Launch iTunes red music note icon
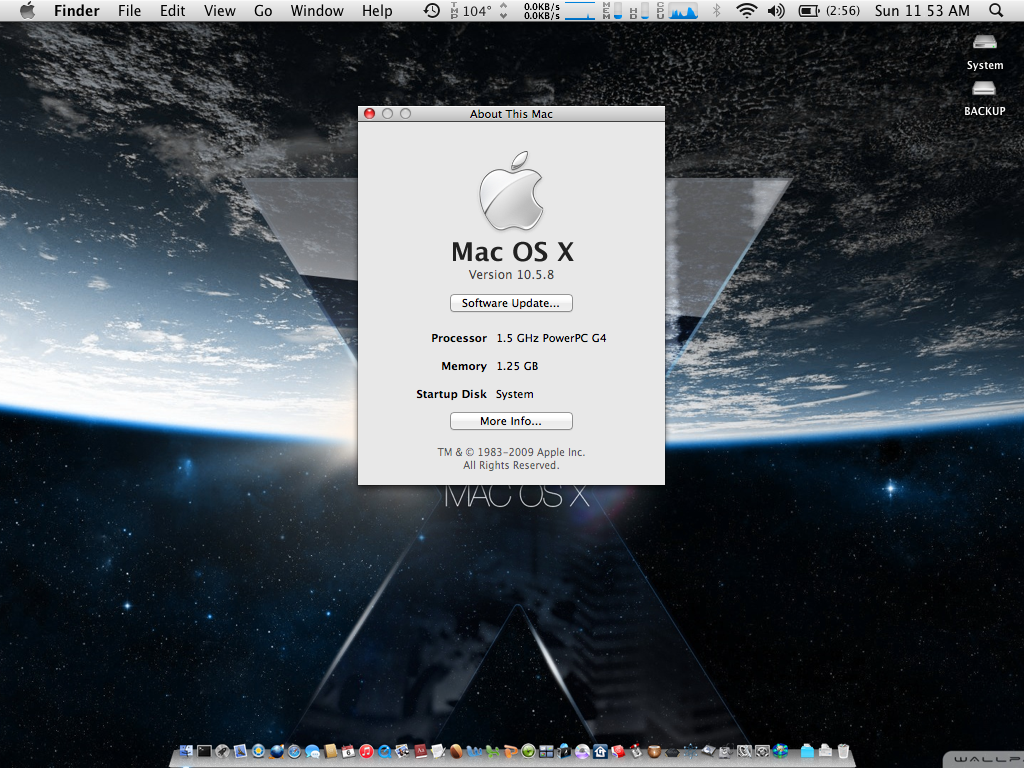The height and width of the screenshot is (768, 1024). [x=366, y=751]
